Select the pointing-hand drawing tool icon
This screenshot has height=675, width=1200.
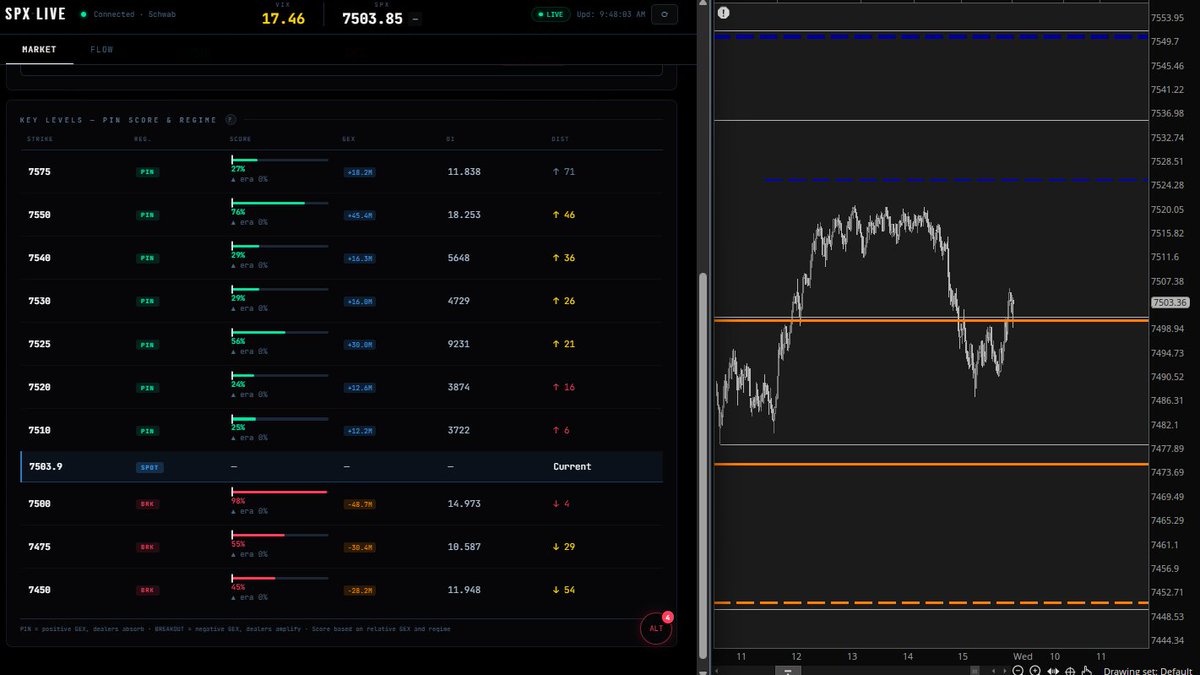point(1087,670)
